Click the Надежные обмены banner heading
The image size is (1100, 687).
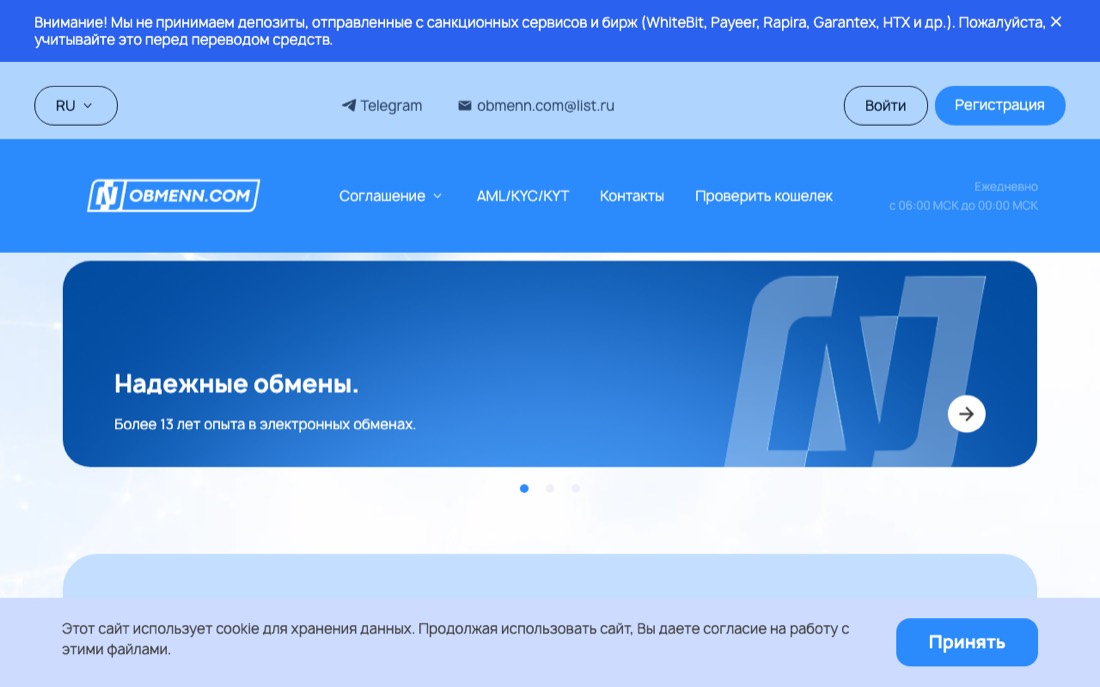(236, 384)
